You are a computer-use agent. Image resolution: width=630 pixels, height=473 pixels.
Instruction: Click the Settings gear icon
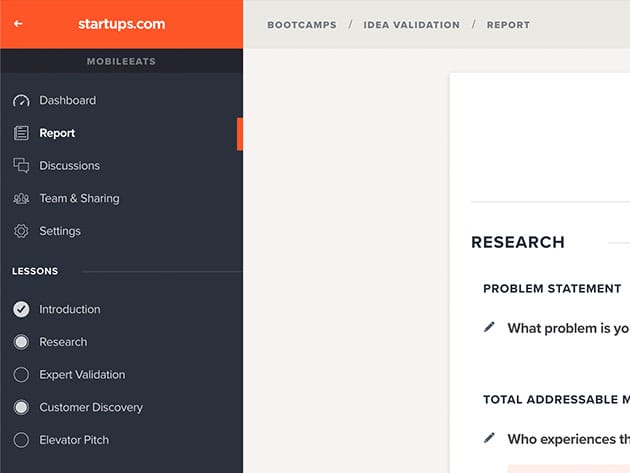[x=21, y=231]
